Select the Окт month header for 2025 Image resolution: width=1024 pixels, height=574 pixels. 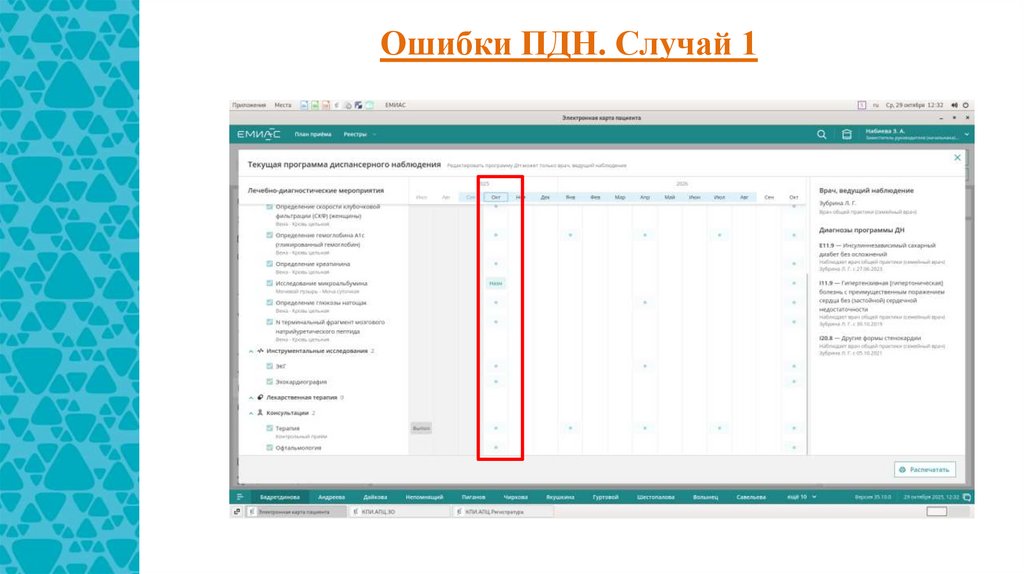[496, 197]
